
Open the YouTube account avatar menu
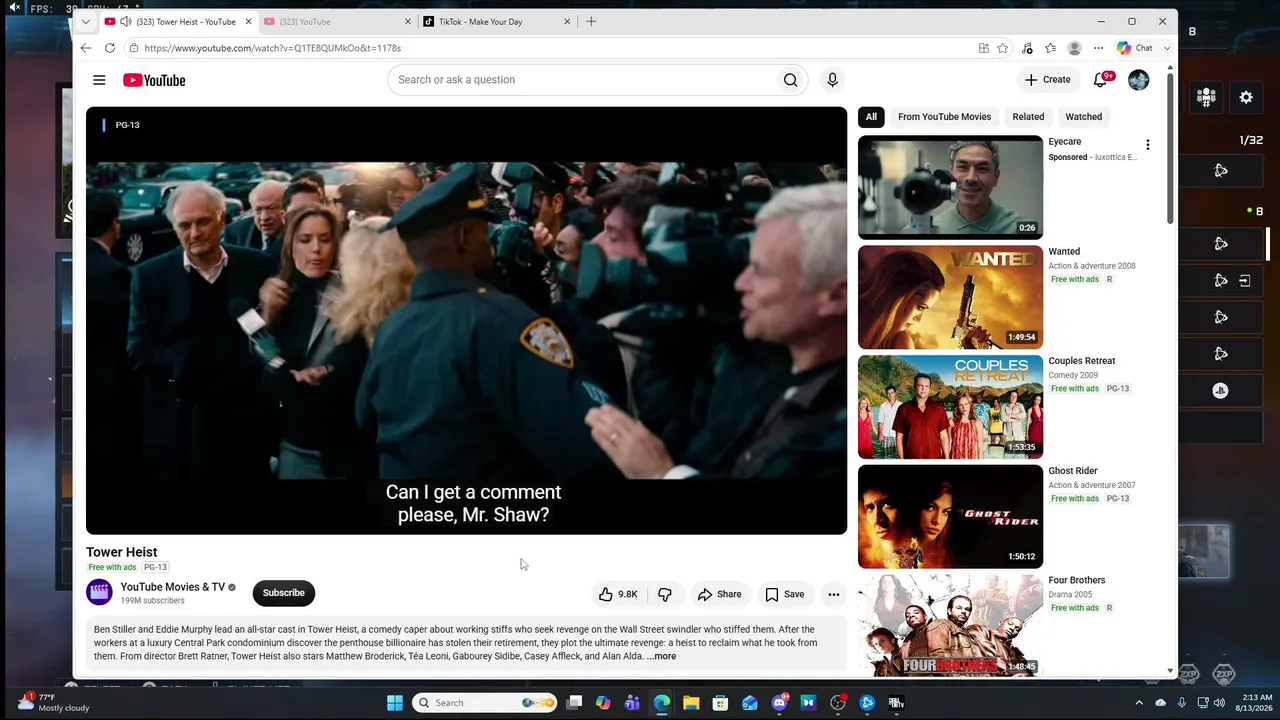tap(1138, 80)
